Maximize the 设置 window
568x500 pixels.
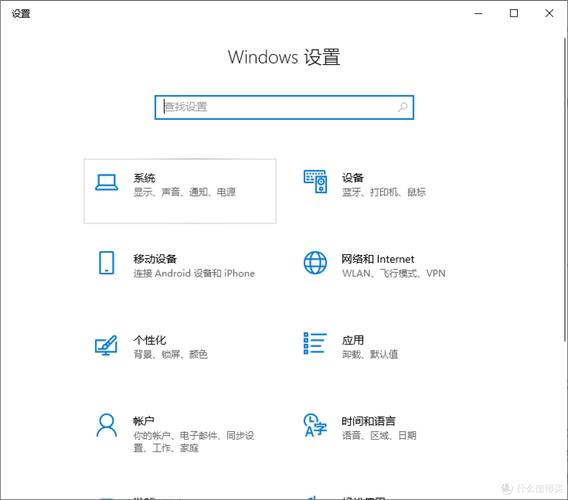[x=514, y=13]
